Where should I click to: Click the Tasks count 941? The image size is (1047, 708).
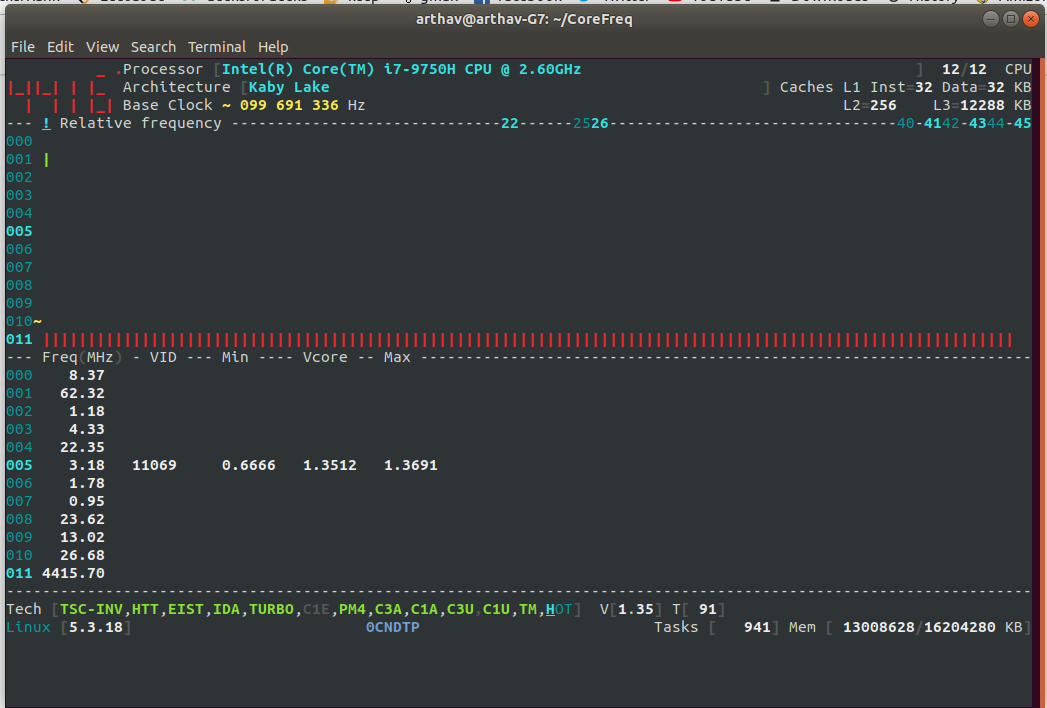pos(757,627)
